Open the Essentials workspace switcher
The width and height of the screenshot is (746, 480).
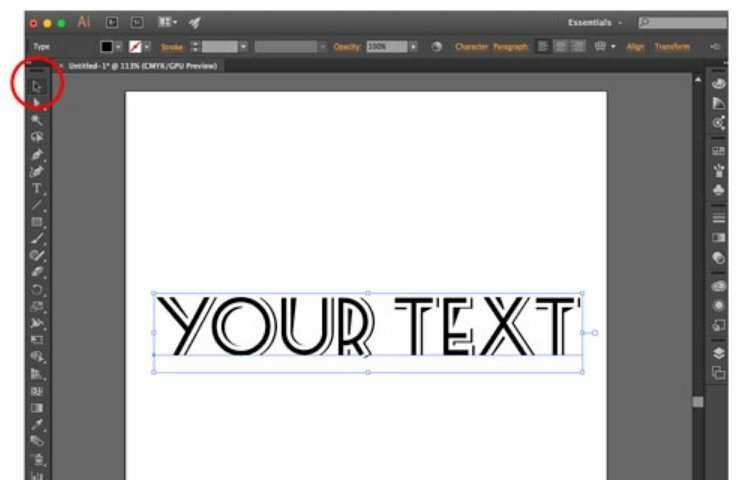(x=595, y=22)
